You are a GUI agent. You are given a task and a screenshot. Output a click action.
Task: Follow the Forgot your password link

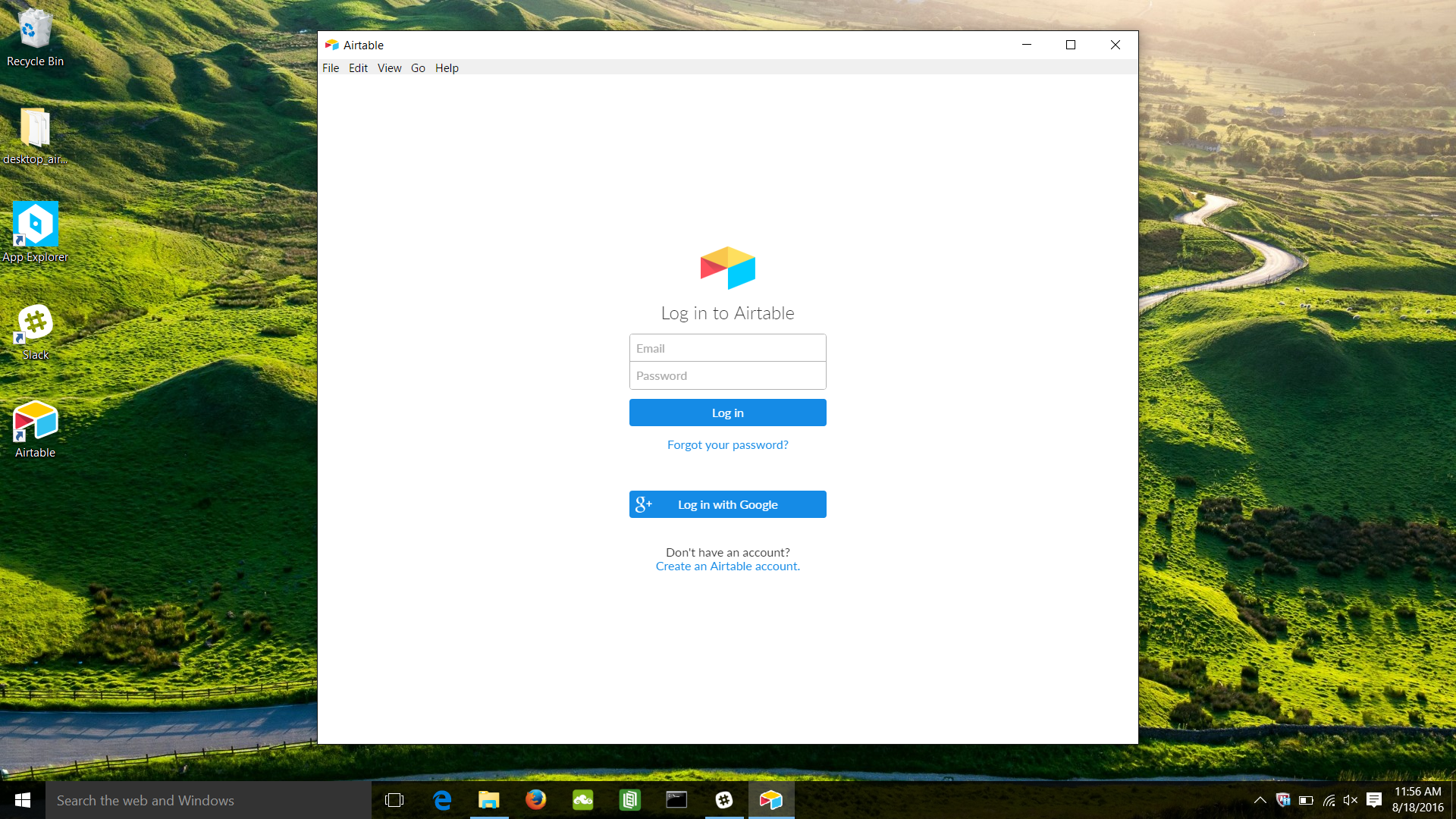pos(727,445)
